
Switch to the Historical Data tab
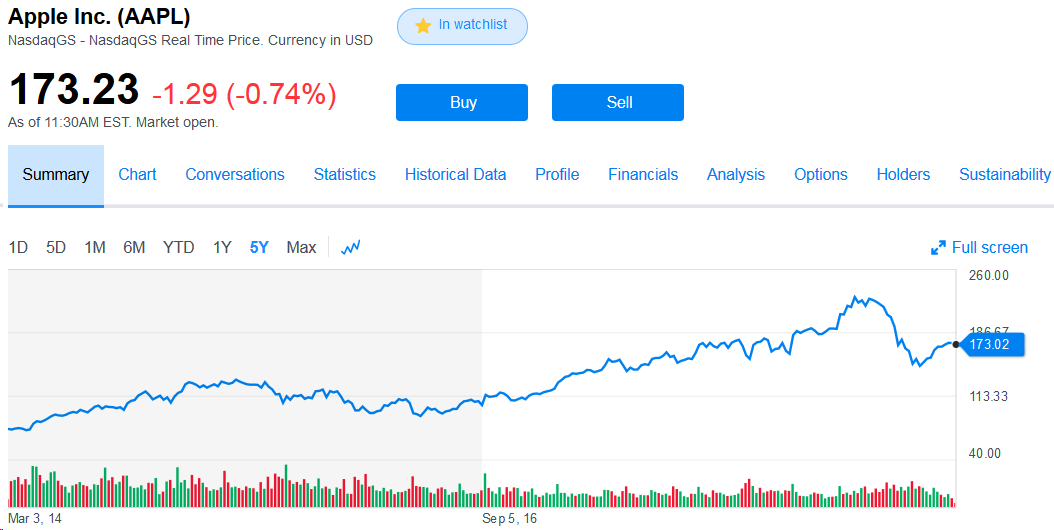tap(455, 175)
